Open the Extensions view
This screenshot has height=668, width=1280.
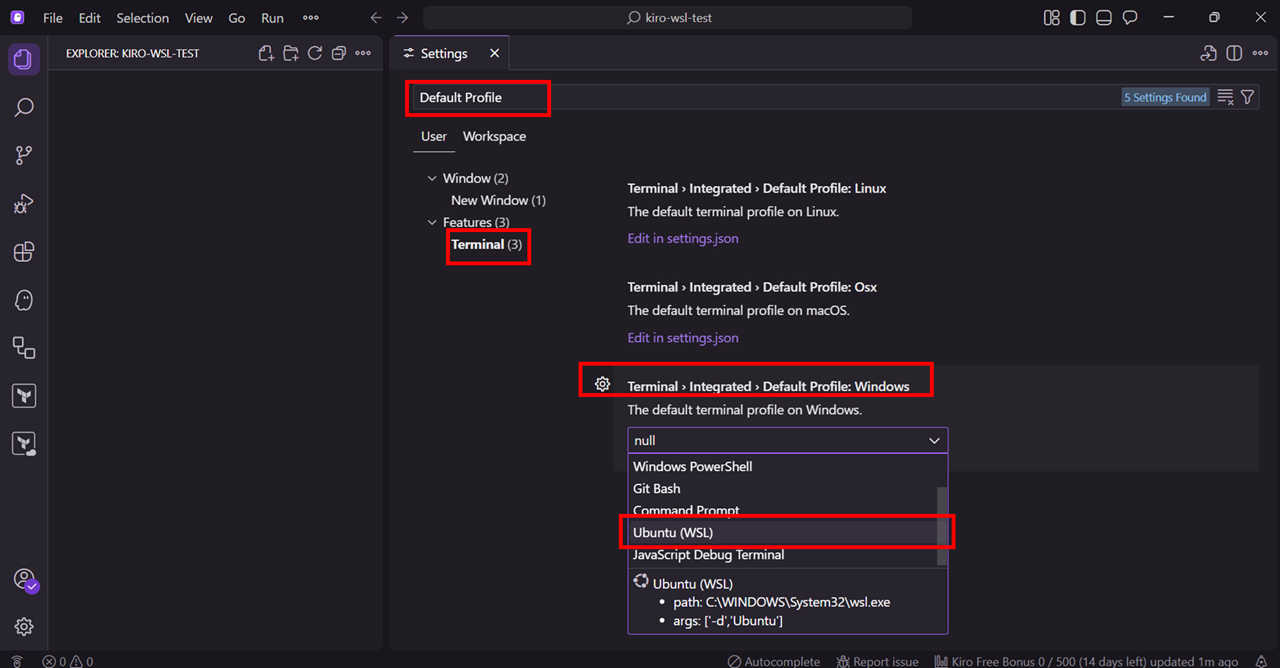point(24,252)
